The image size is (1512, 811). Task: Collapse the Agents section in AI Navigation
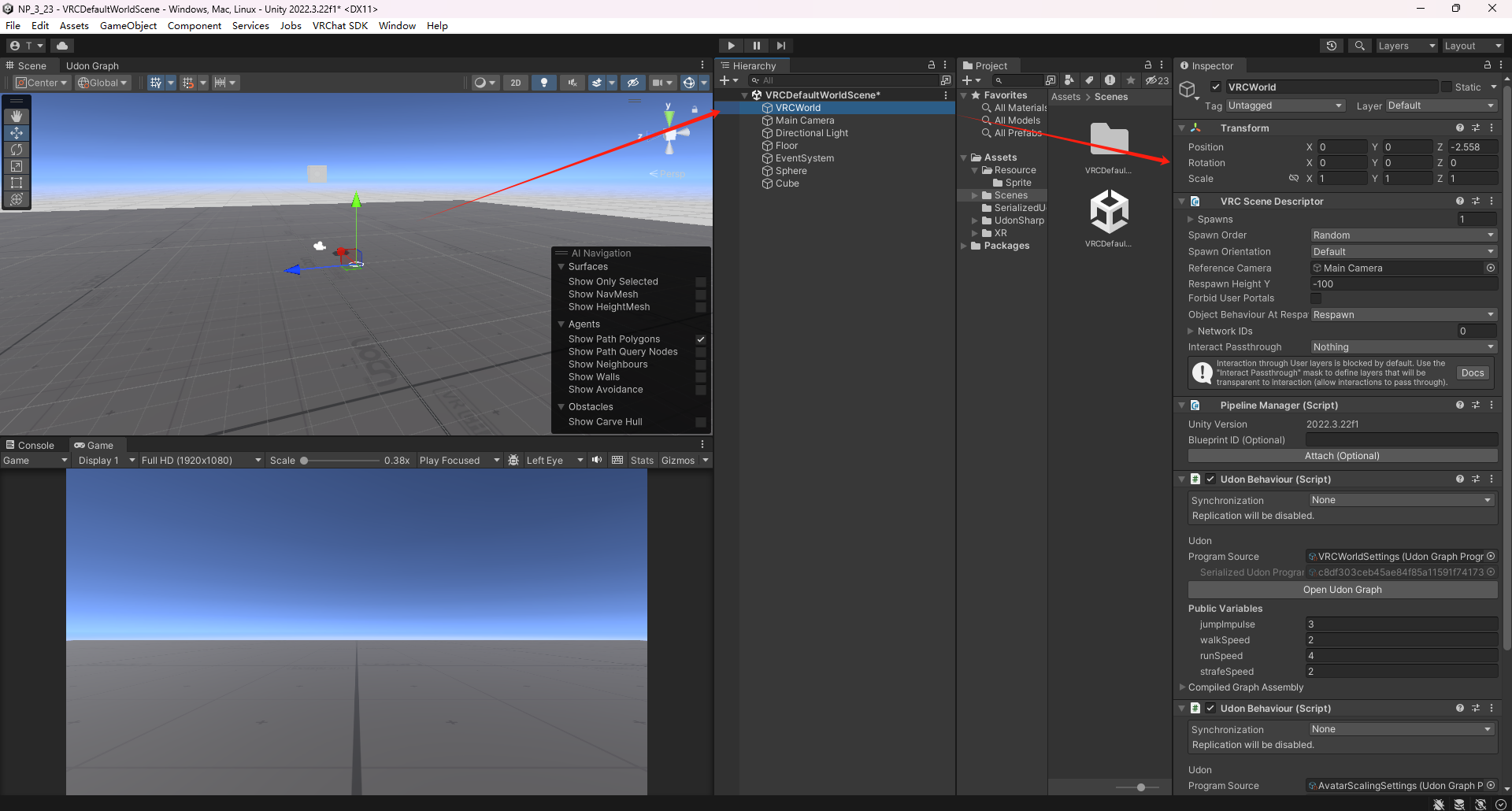click(561, 324)
